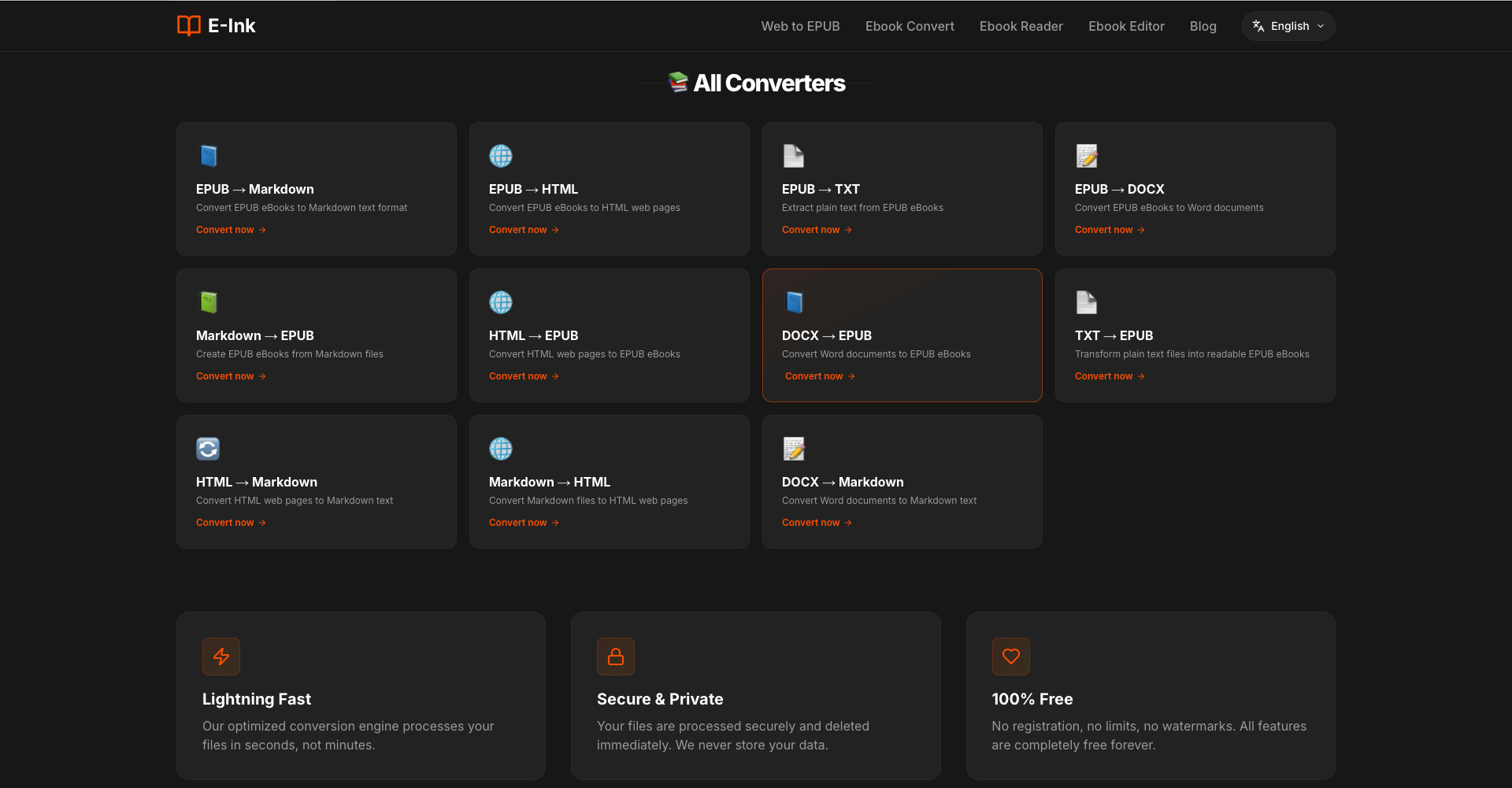The image size is (1512, 788).
Task: Click the memo pencil icon on EPUB → DOCX card
Action: [1087, 156]
